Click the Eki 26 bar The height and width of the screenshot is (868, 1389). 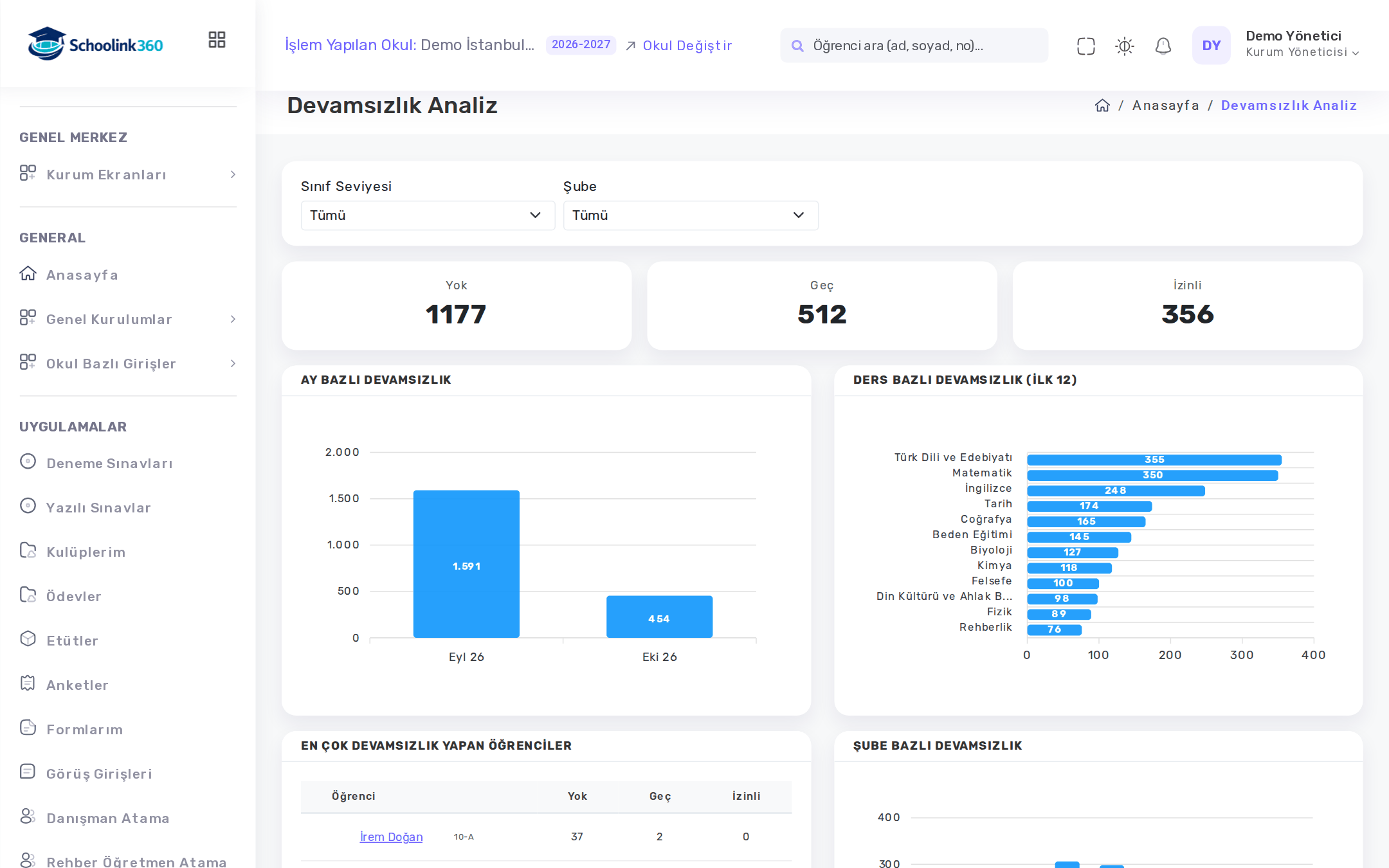coord(659,617)
